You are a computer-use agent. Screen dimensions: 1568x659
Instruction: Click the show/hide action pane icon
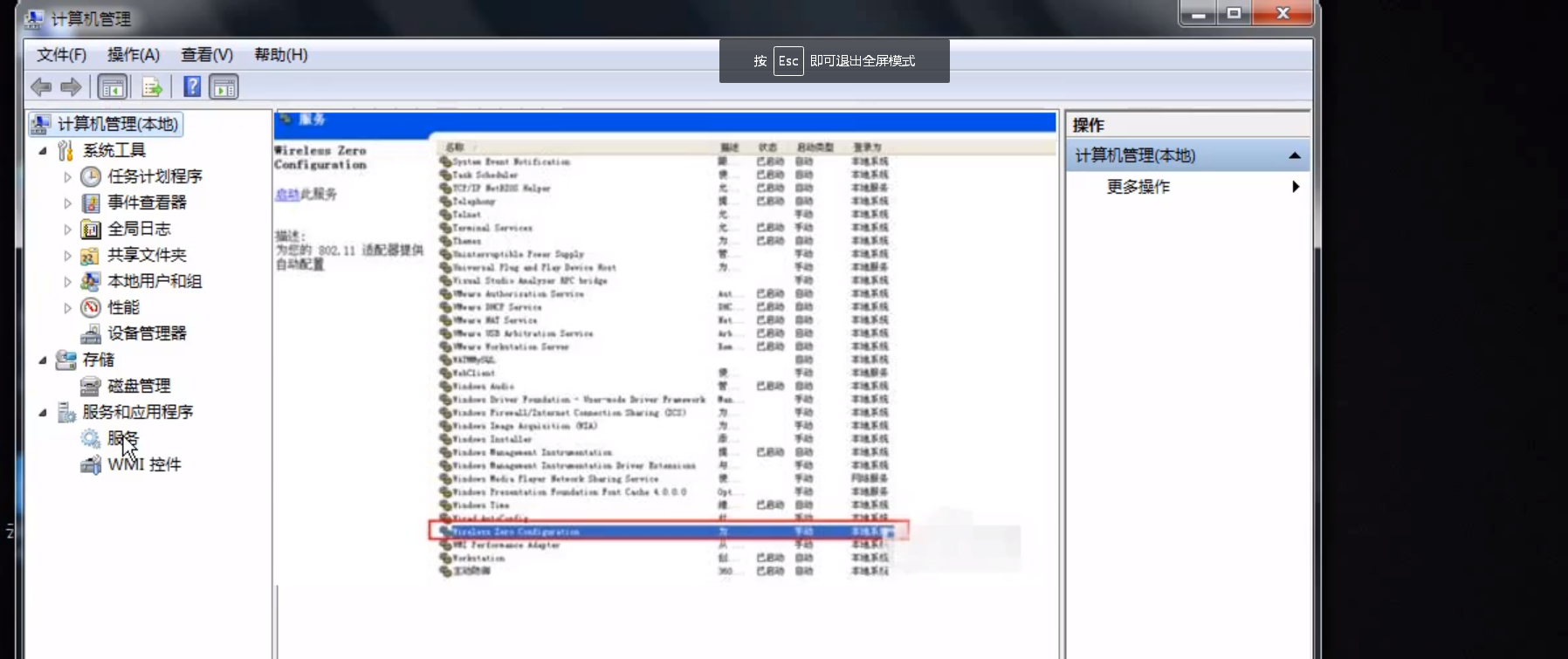[x=224, y=87]
